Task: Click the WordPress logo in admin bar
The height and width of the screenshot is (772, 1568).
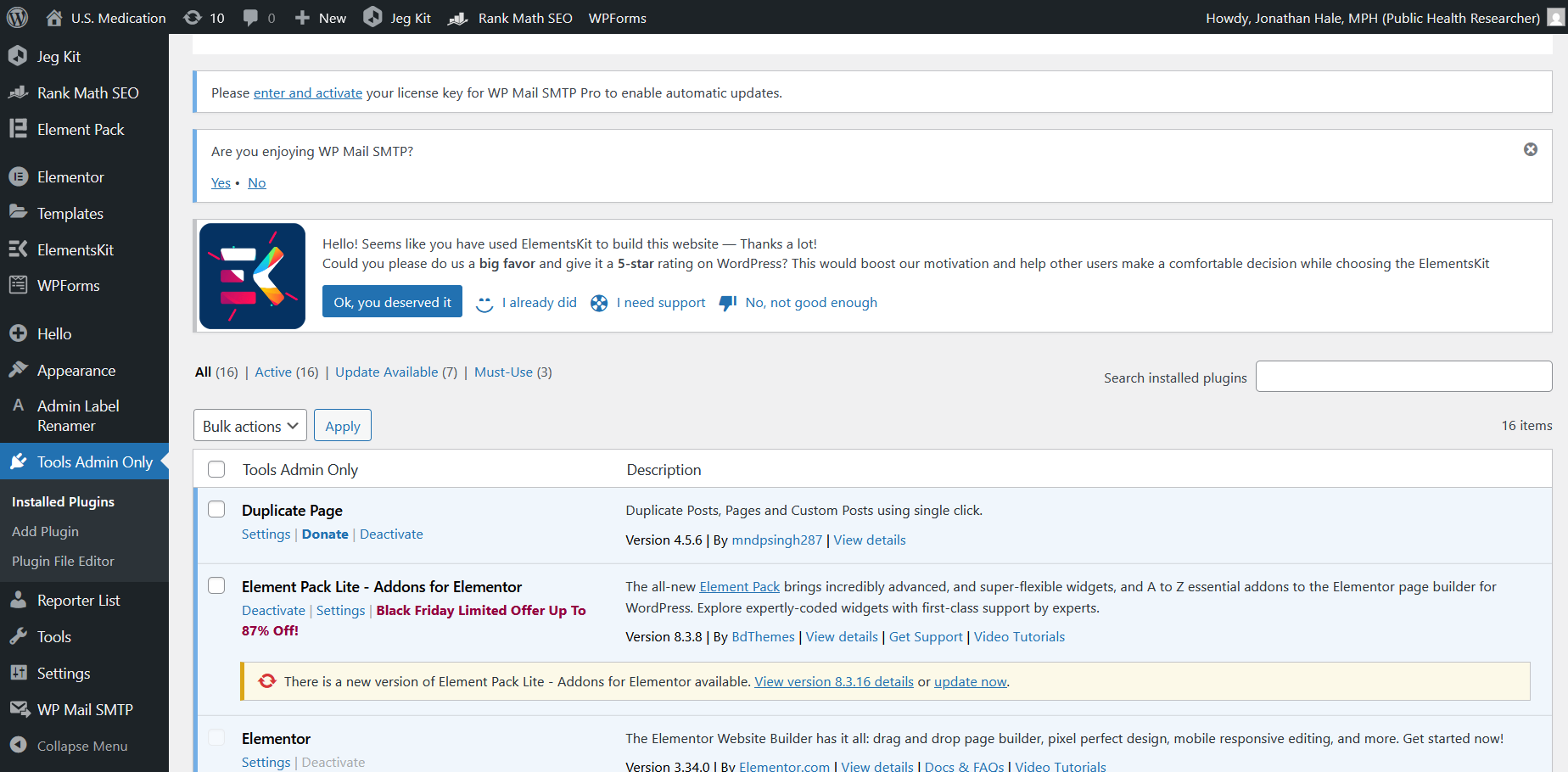Action: (17, 17)
